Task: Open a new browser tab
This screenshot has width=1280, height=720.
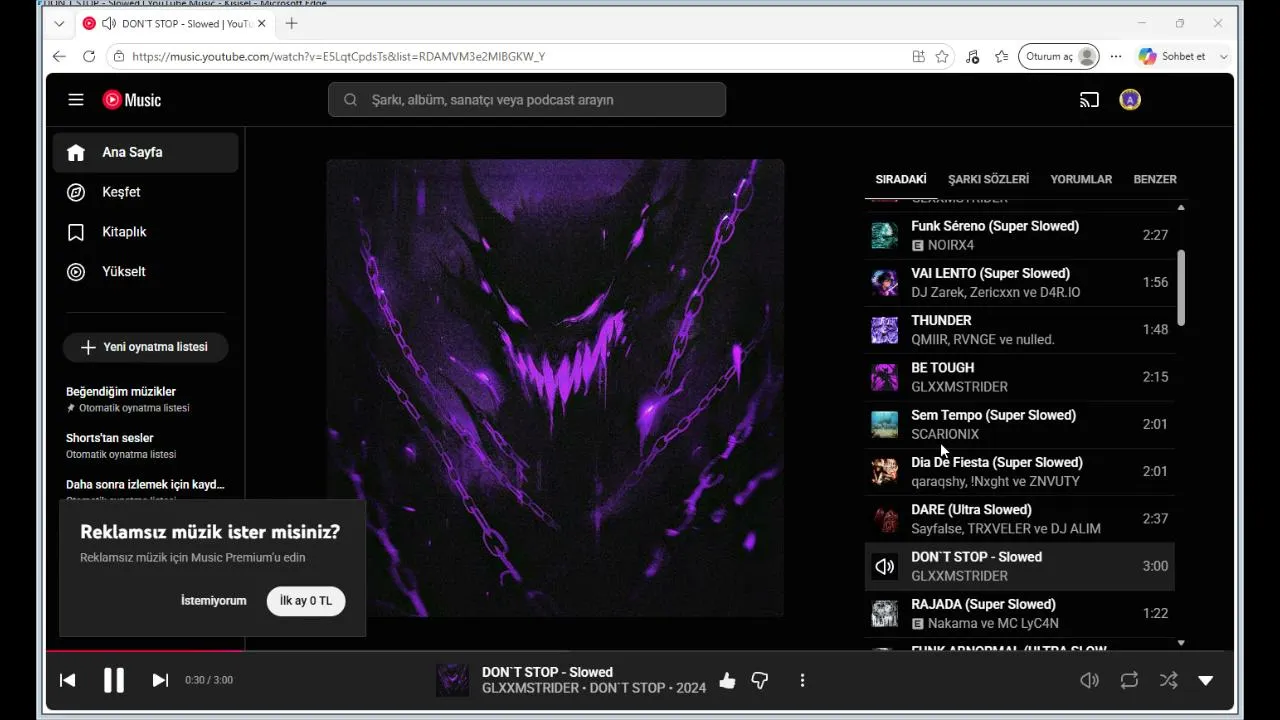Action: pyautogui.click(x=291, y=23)
